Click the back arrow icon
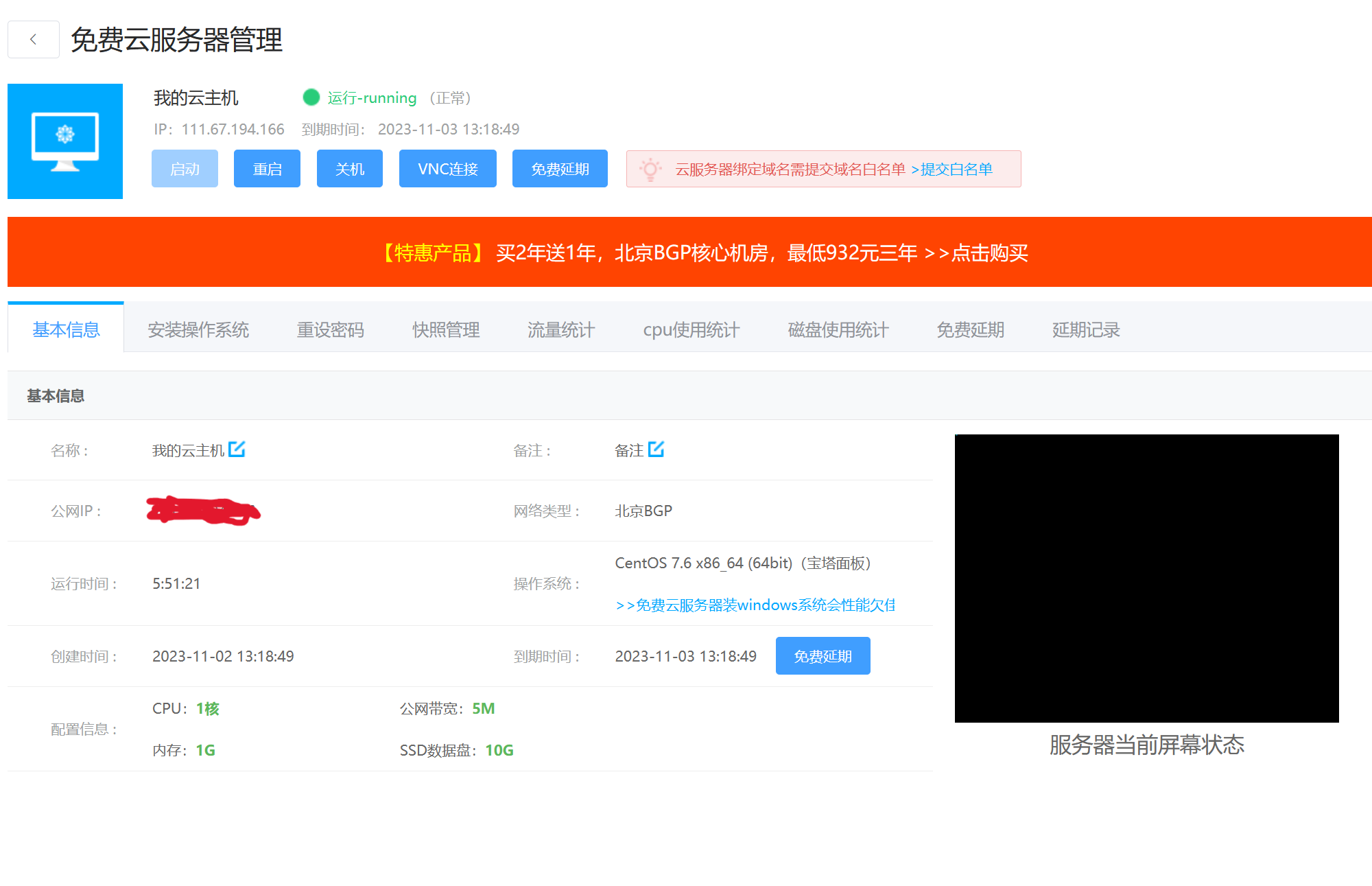This screenshot has width=1372, height=886. (x=33, y=40)
